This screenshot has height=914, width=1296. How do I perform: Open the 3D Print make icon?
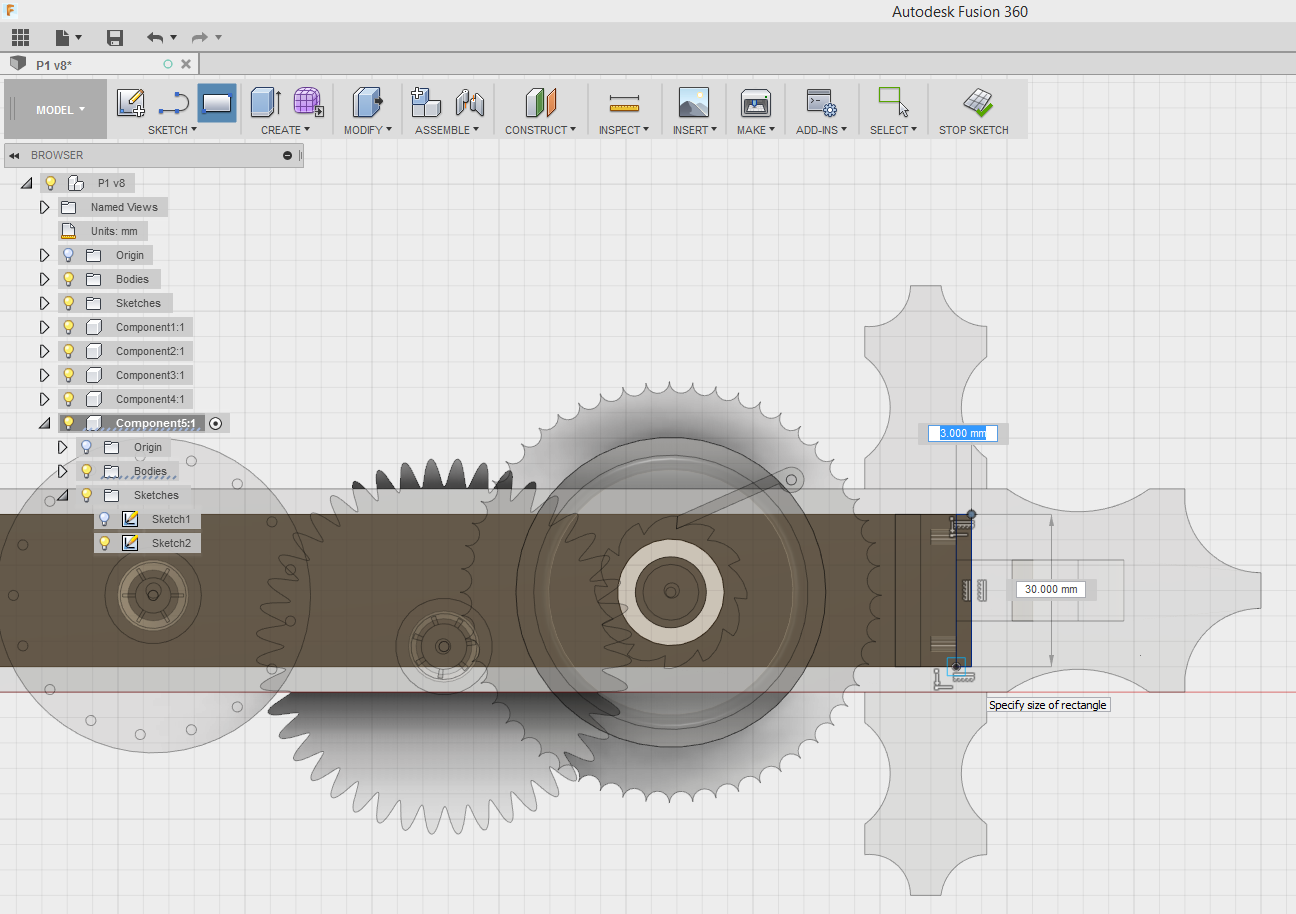pos(755,102)
